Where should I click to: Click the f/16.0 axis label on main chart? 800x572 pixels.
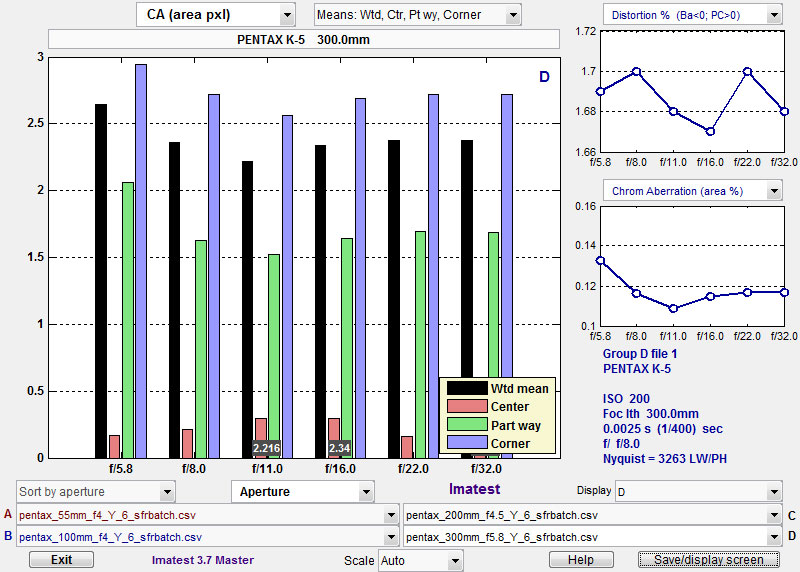coord(340,468)
